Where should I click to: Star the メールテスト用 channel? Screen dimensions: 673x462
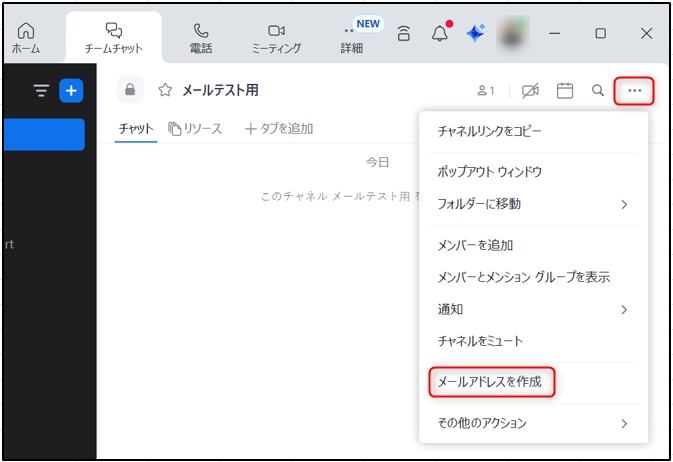[165, 90]
